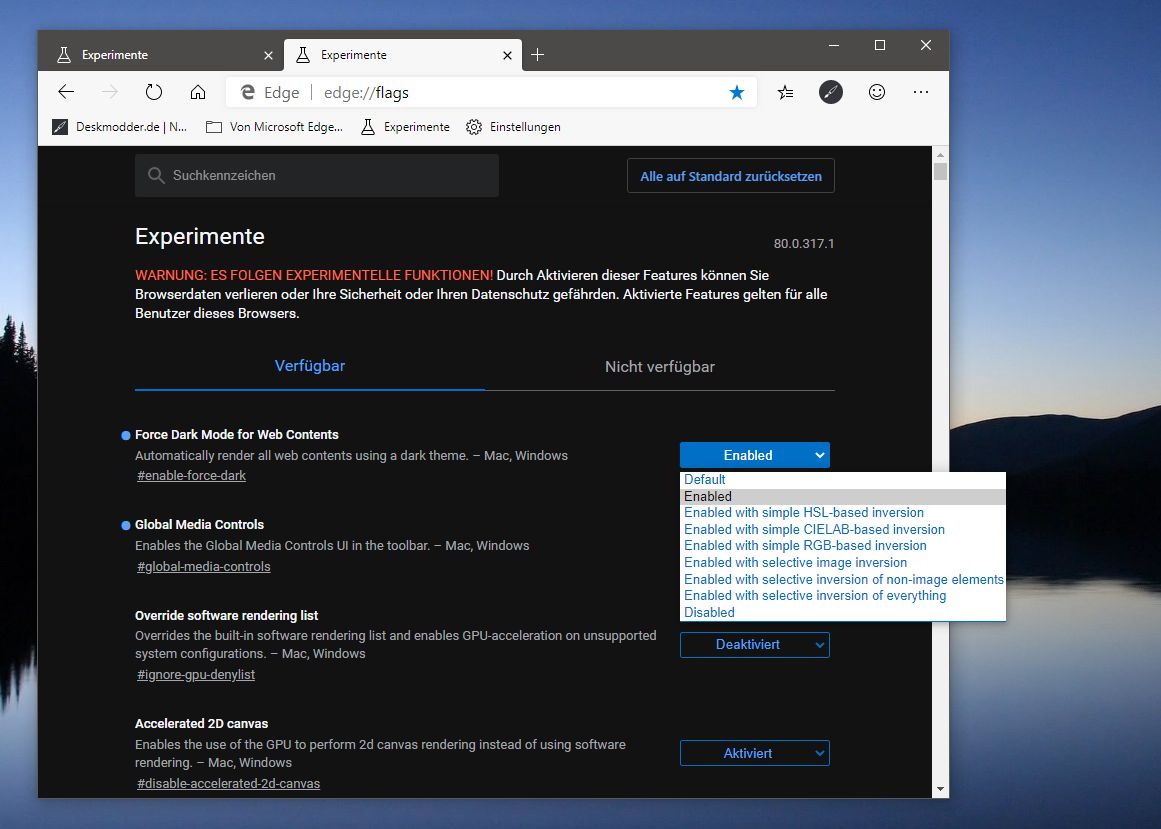This screenshot has width=1161, height=829.
Task: Open the #ignore-gpu-denylist link
Action: (x=195, y=675)
